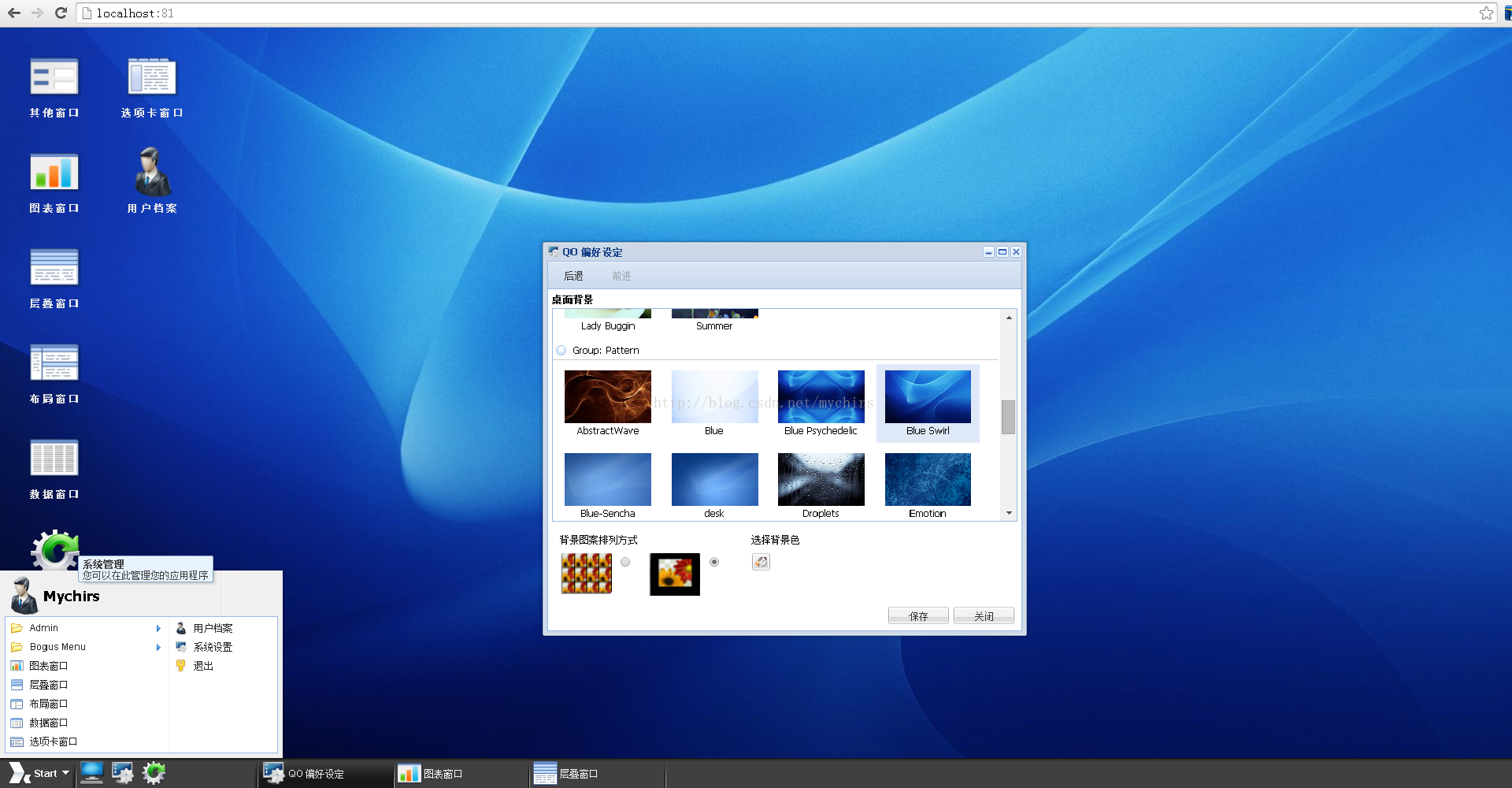Screen dimensions: 1512x788
Task: Open the 布局窗口 desktop shortcut
Action: click(54, 374)
